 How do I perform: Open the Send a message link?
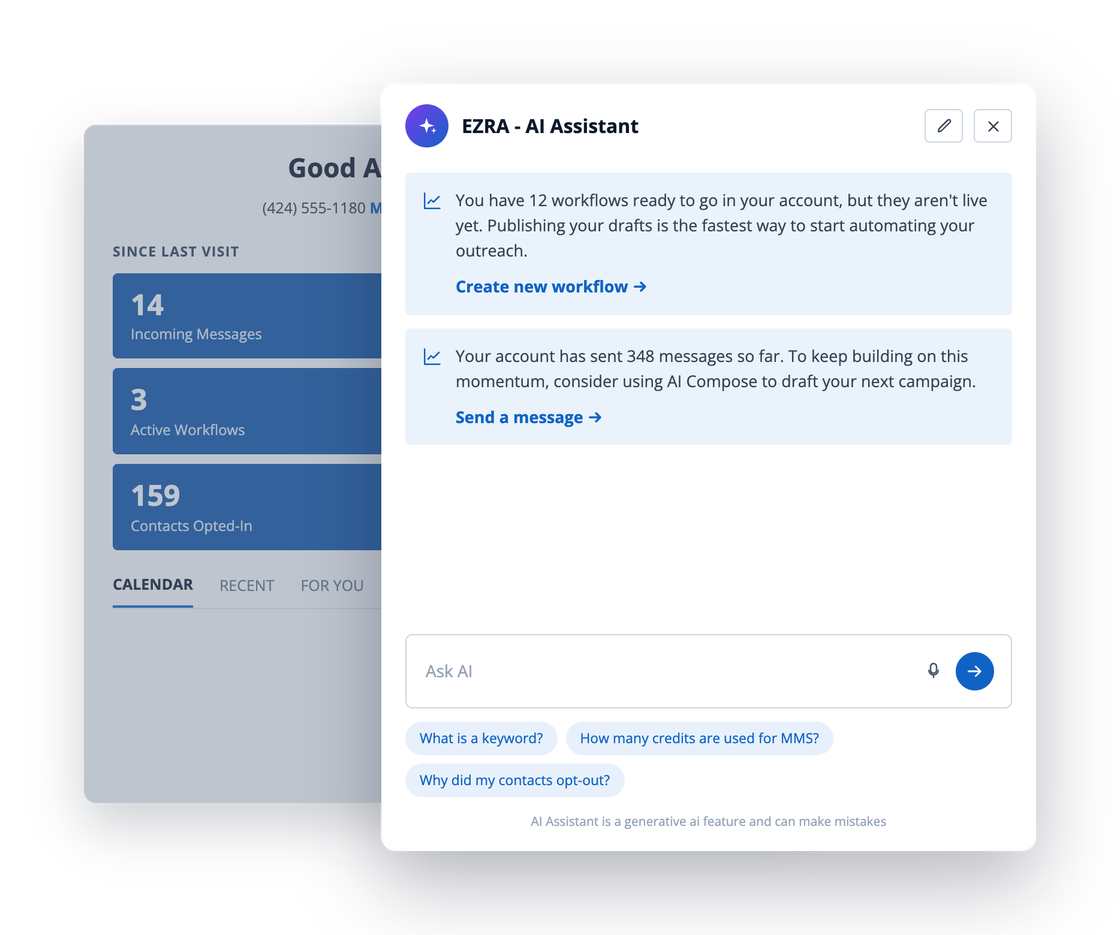529,417
